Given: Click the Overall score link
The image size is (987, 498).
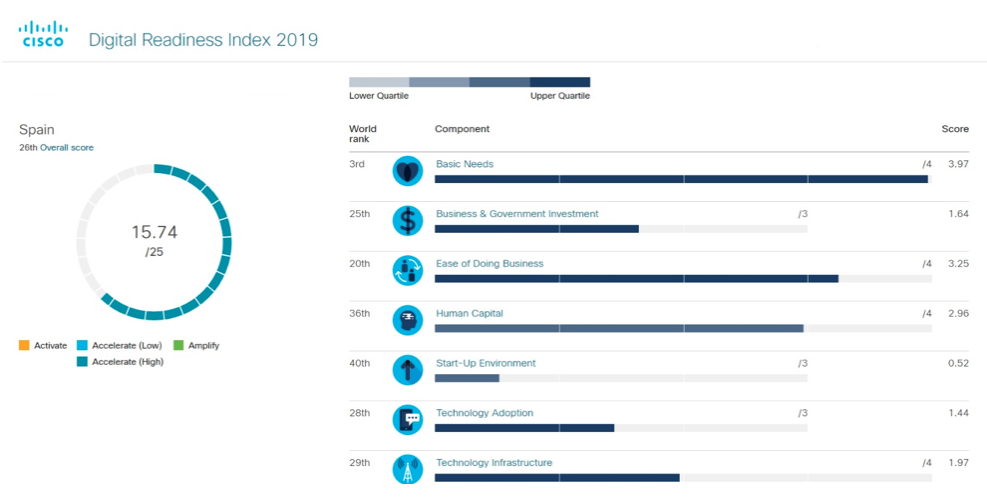Looking at the screenshot, I should point(67,147).
